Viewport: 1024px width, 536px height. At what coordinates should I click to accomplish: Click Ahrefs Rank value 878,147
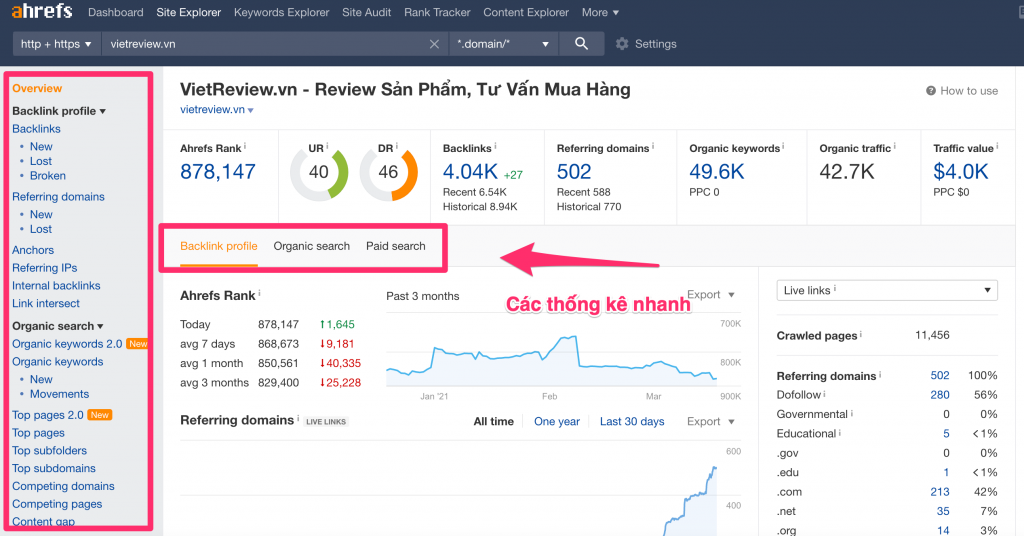pyautogui.click(x=217, y=172)
